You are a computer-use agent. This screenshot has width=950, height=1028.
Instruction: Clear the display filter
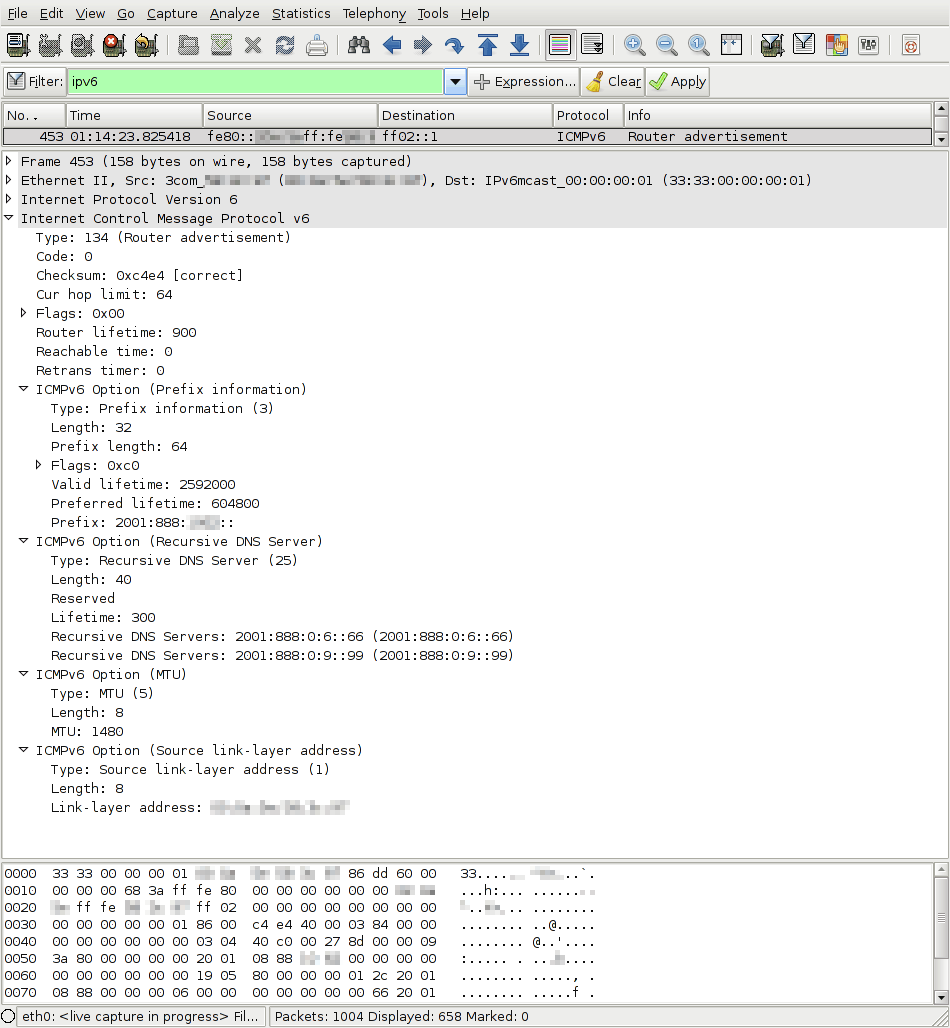(x=613, y=81)
